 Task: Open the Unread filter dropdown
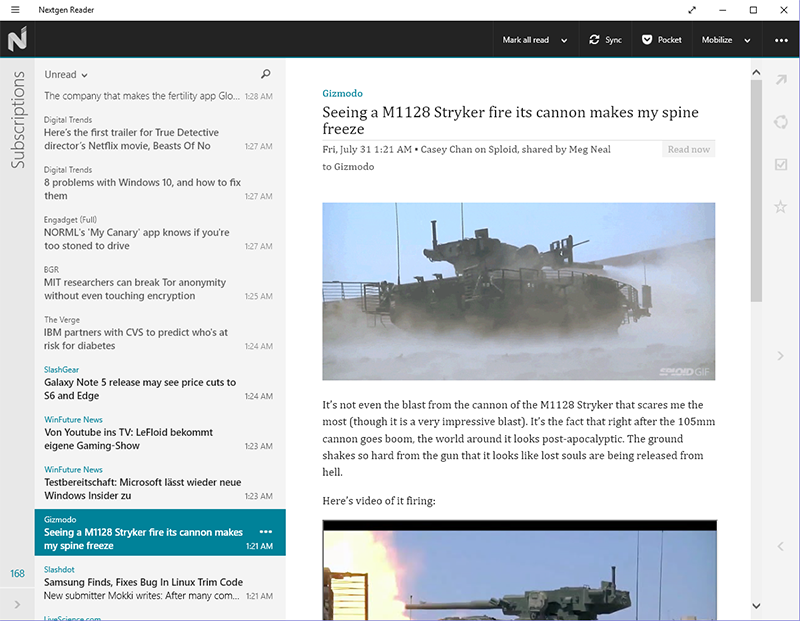[66, 74]
